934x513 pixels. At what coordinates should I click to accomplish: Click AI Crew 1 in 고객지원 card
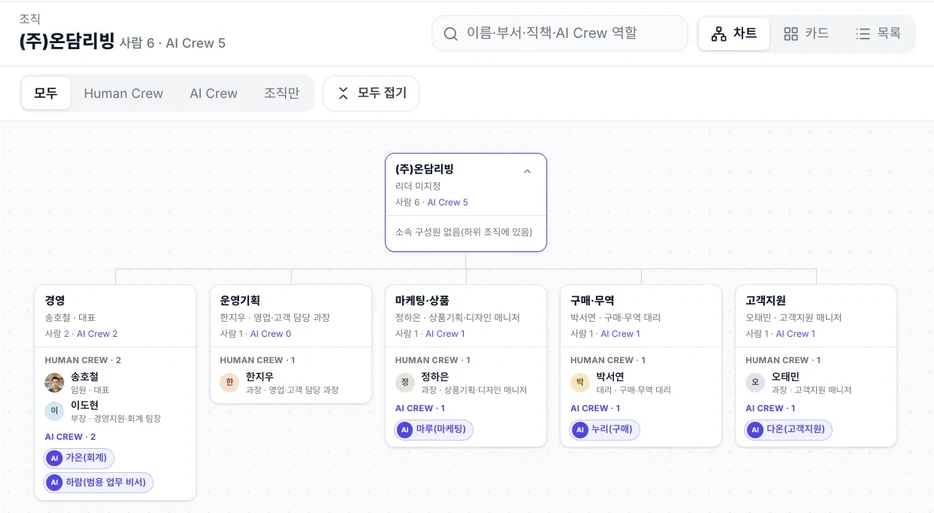tap(795, 334)
